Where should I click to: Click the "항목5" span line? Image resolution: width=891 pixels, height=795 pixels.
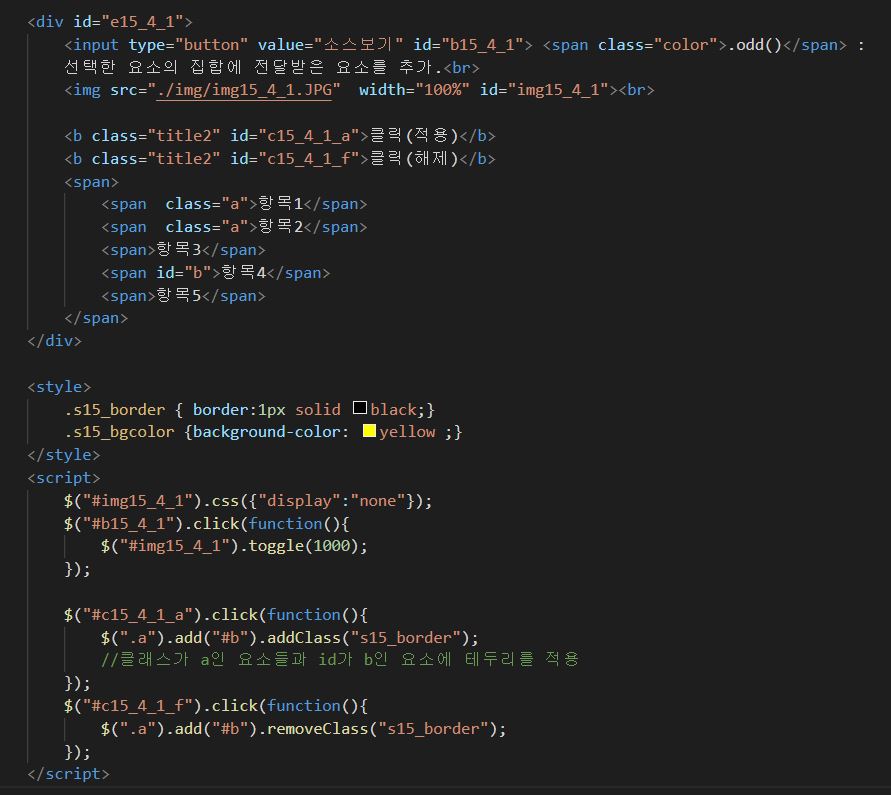(183, 295)
